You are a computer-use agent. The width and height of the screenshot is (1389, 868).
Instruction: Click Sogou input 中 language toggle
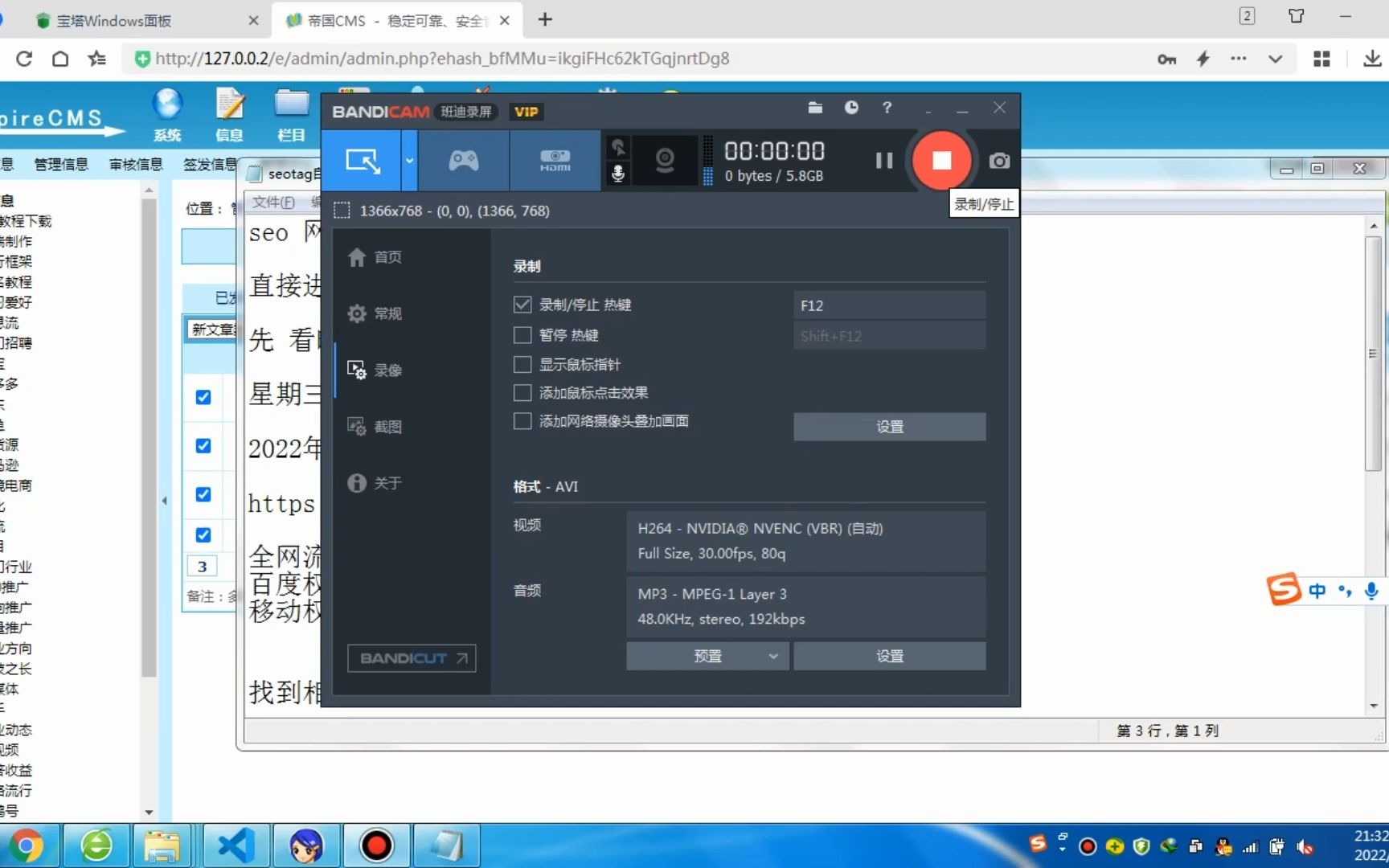pyautogui.click(x=1317, y=591)
